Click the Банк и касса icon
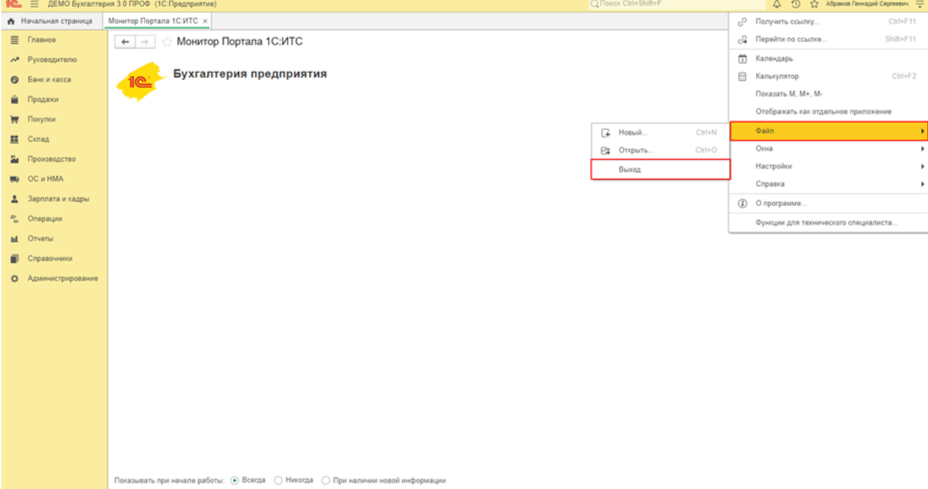 (x=14, y=80)
